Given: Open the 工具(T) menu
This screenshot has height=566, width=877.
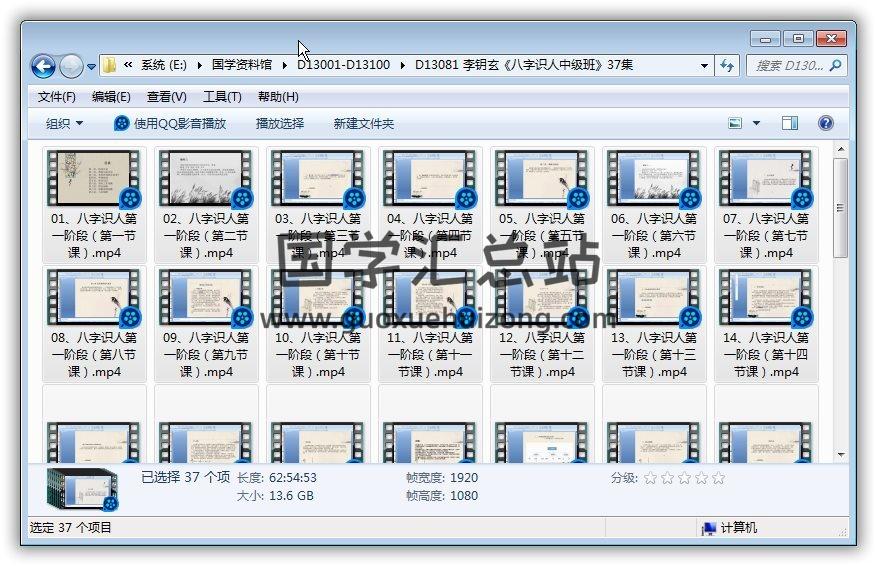Looking at the screenshot, I should [x=222, y=97].
